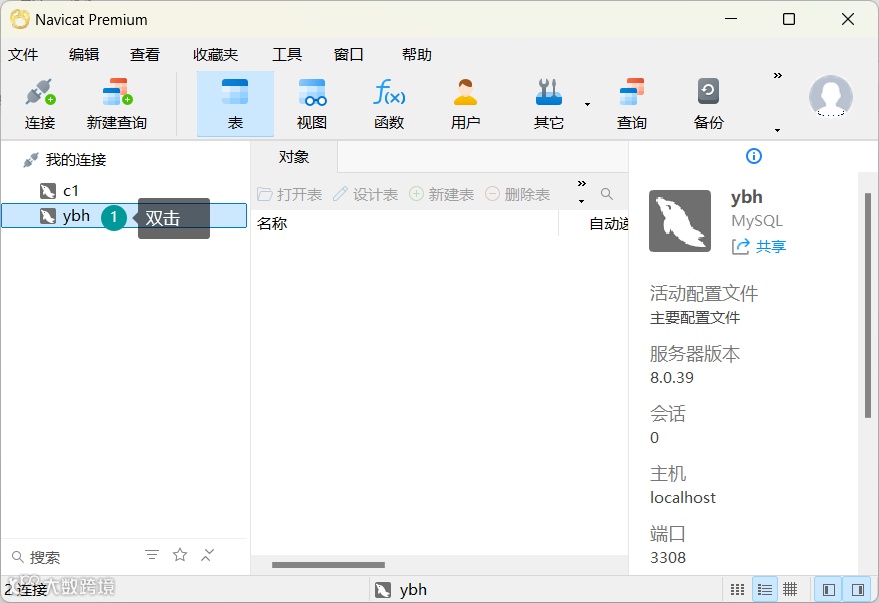Expand the object toolbar overflow chevron
879x603 pixels.
[x=582, y=184]
